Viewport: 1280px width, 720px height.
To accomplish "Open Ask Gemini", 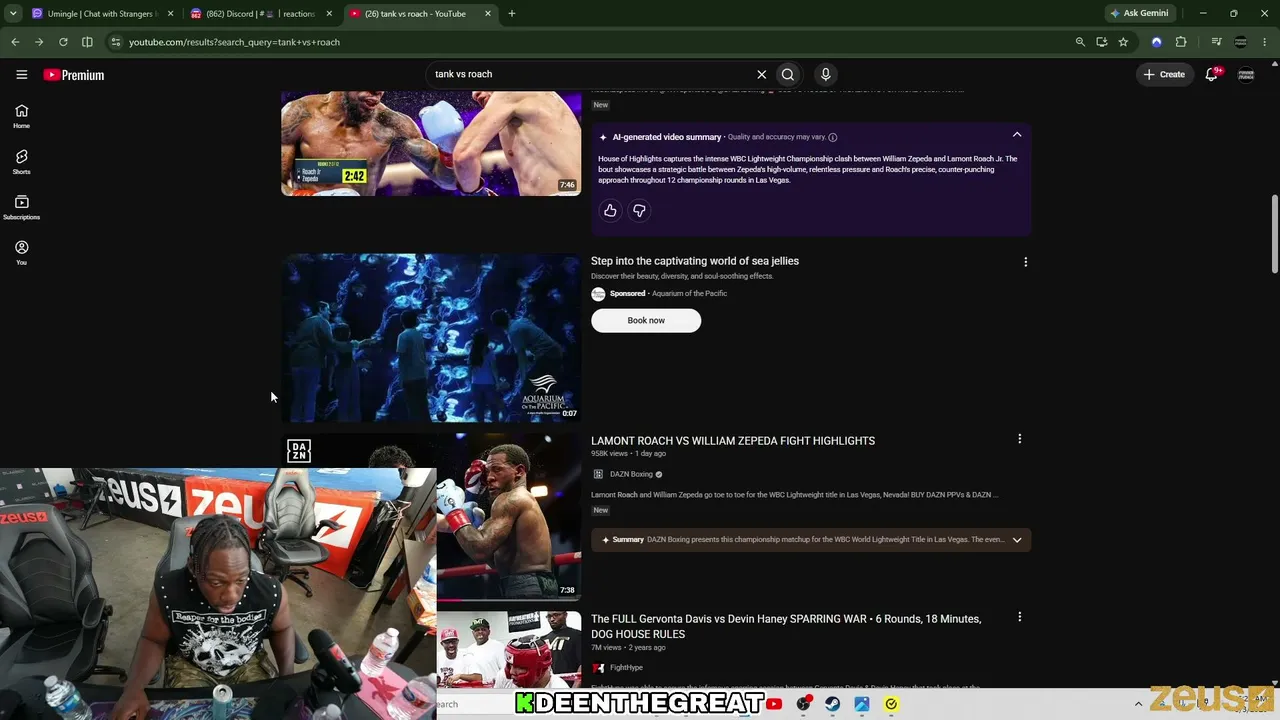I will pyautogui.click(x=1139, y=14).
